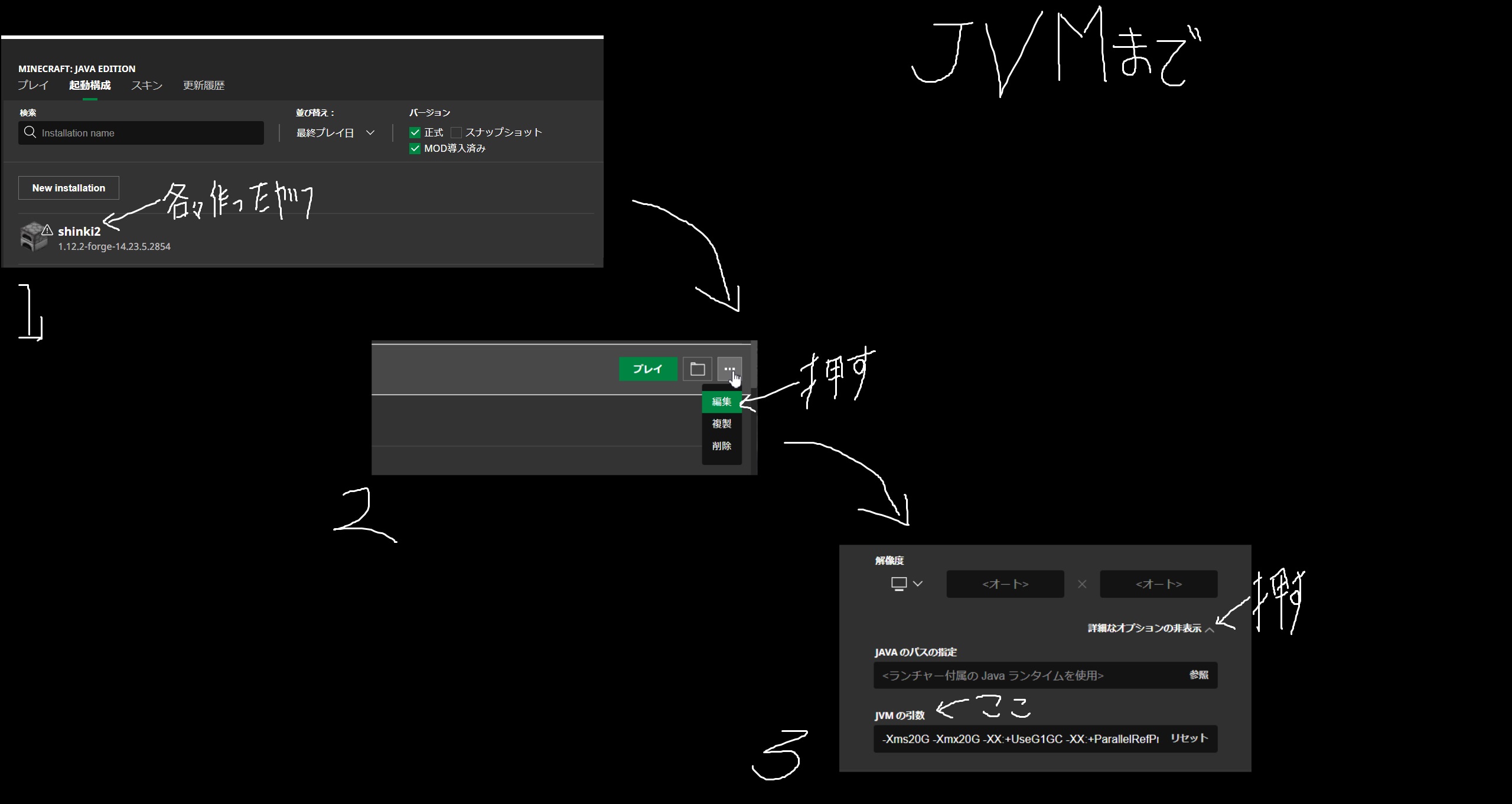The width and height of the screenshot is (1512, 804).
Task: Click the three-dots more options button
Action: click(x=729, y=369)
